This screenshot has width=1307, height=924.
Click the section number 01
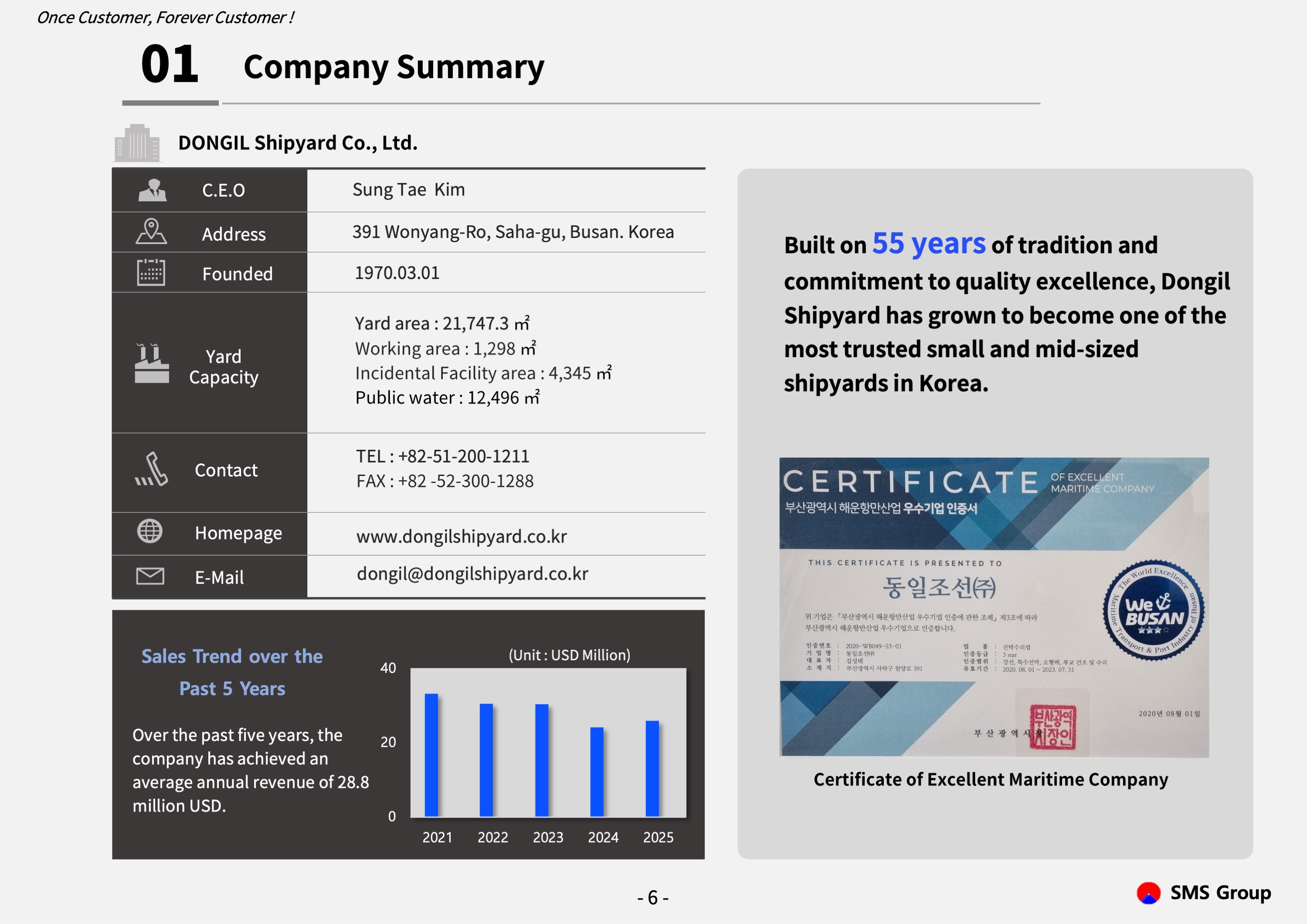(x=170, y=64)
